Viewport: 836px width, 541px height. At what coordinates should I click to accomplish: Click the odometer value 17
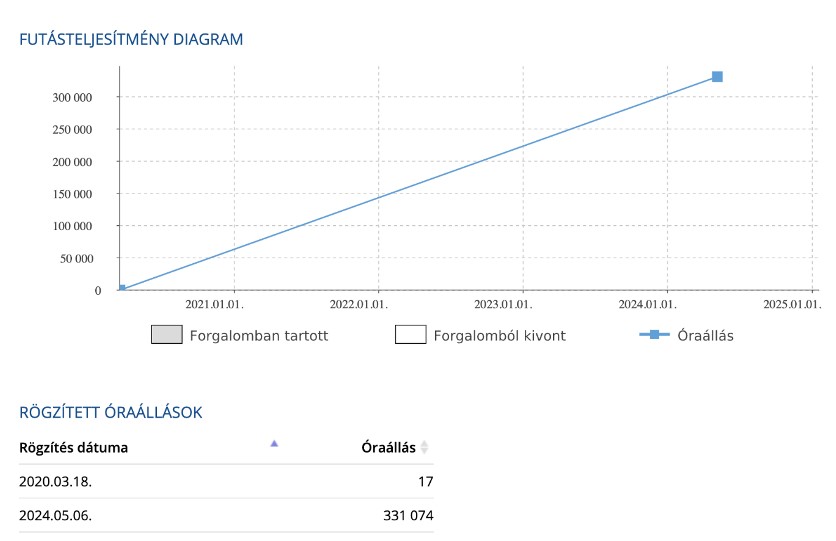(425, 481)
